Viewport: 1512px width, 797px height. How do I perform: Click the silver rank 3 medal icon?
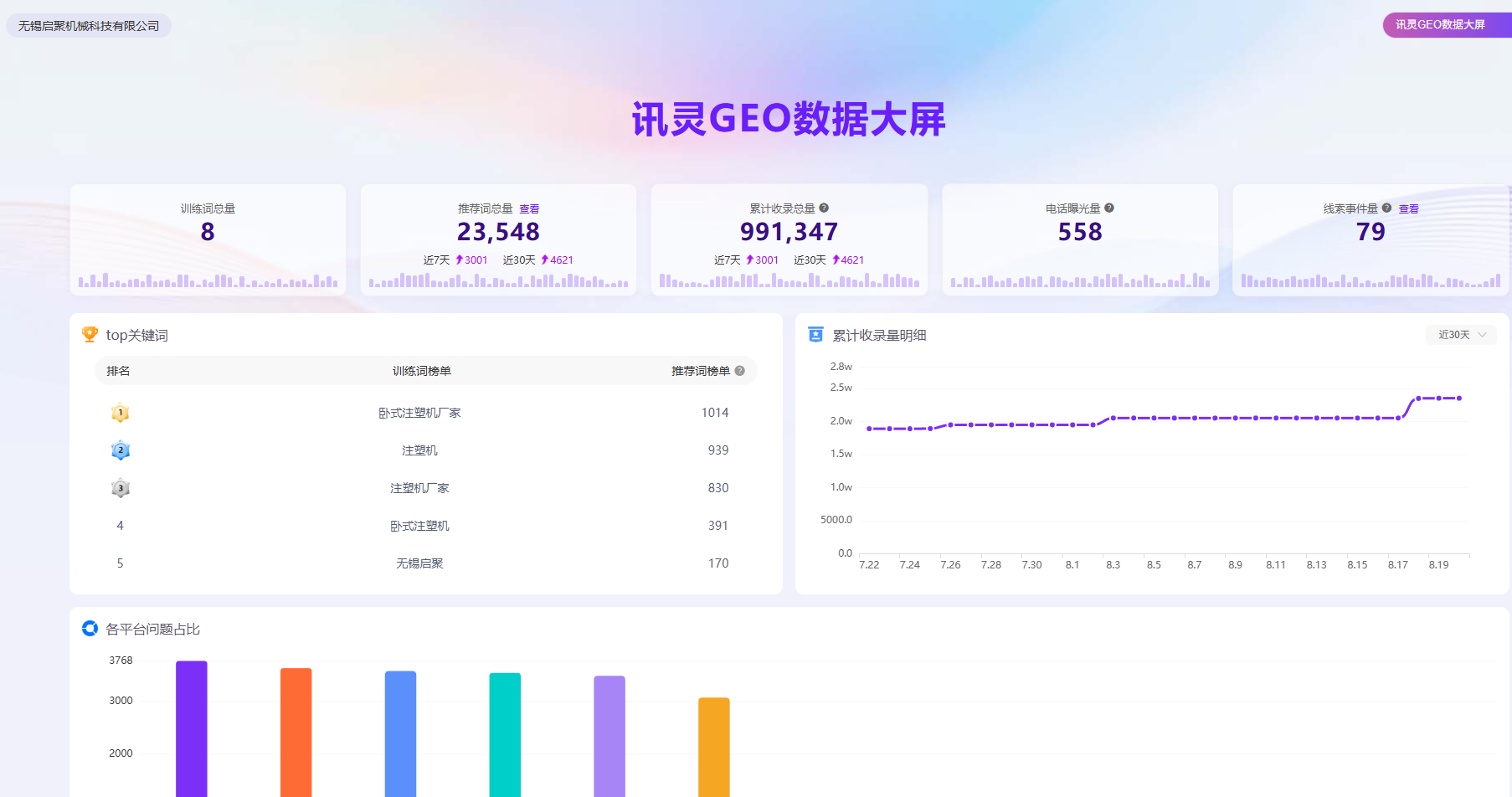(x=121, y=488)
